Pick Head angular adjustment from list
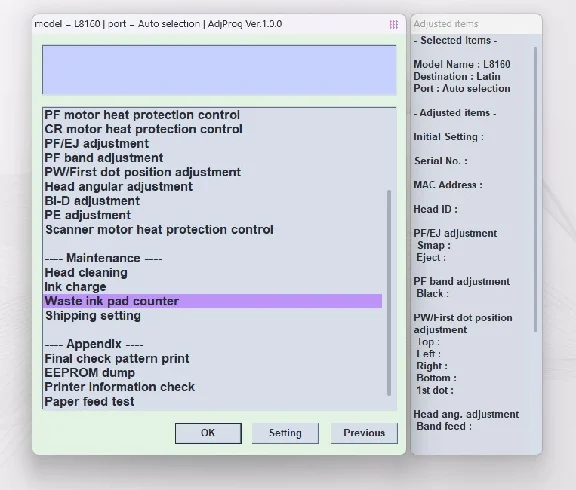Image resolution: width=576 pixels, height=490 pixels. coord(118,187)
